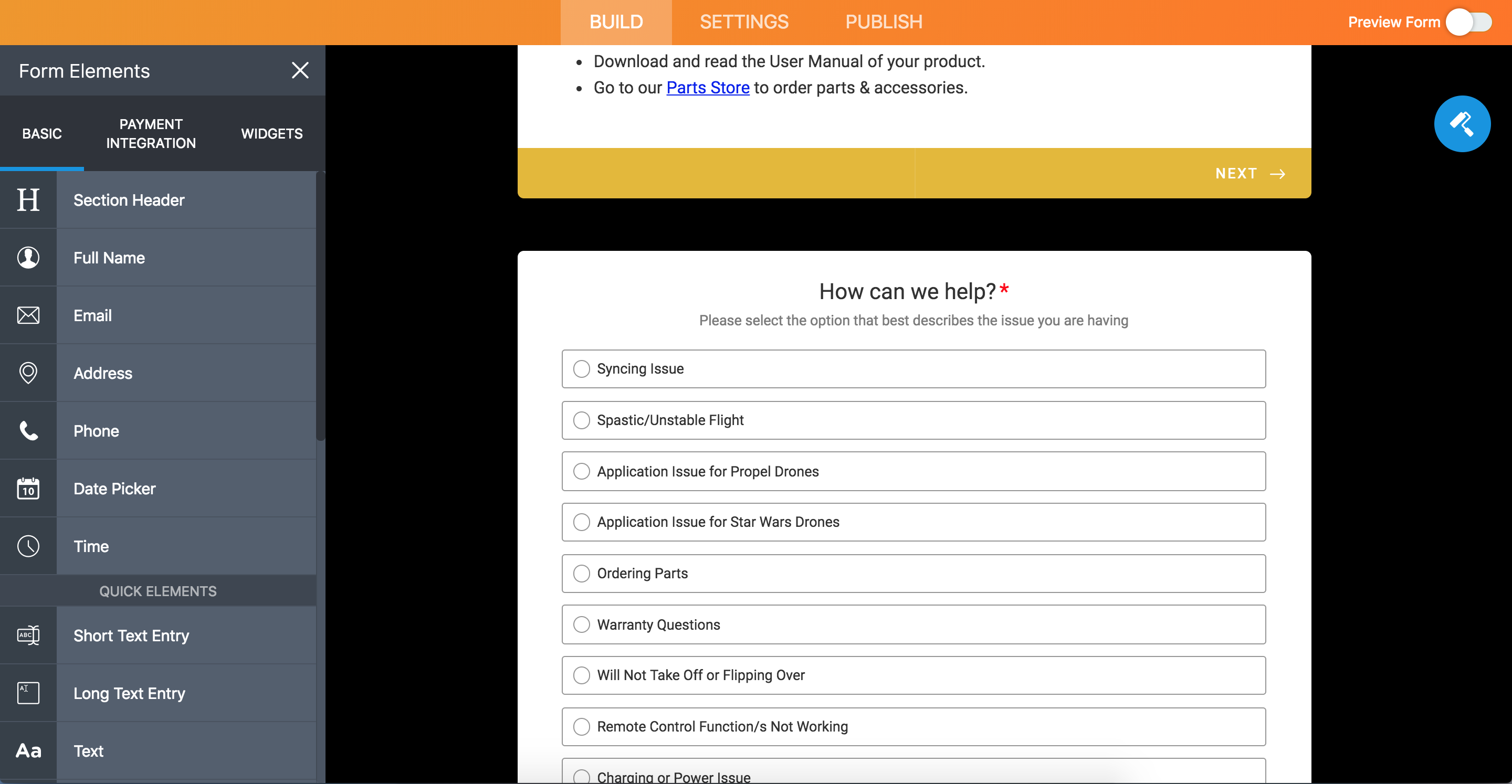Screen dimensions: 1512x784
Task: Click the Email form element icon
Action: pos(28,315)
